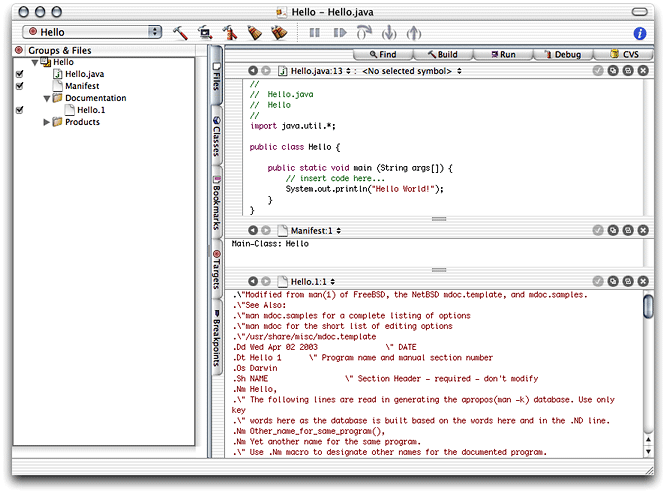Select the Products folder in the tree
667x492 pixels.
(x=82, y=122)
